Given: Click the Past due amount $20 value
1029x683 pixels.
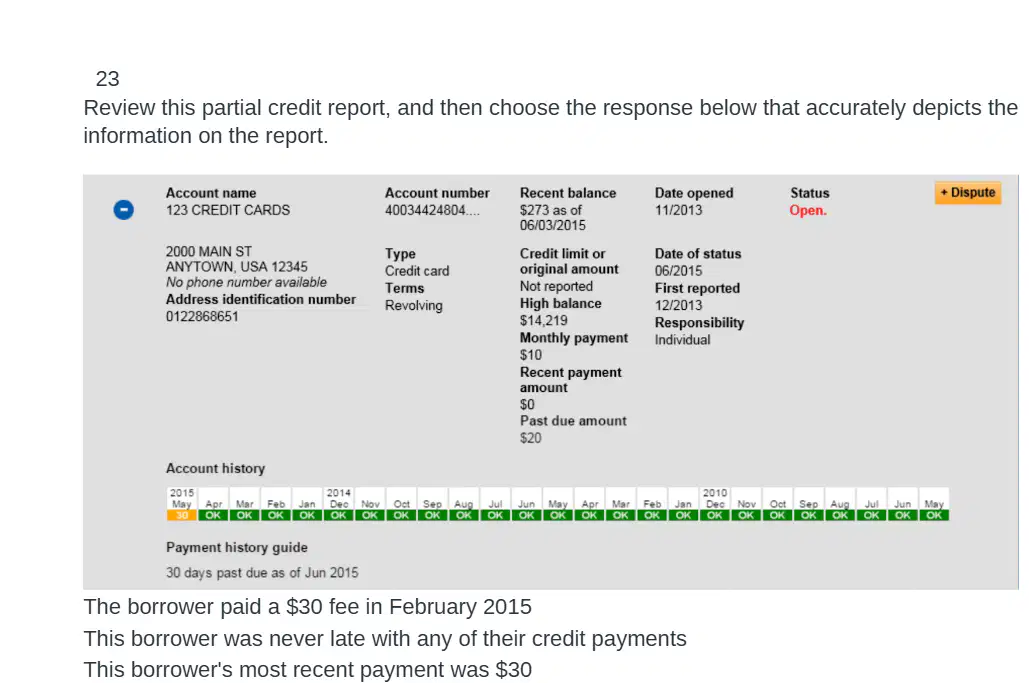Looking at the screenshot, I should click(x=530, y=438).
